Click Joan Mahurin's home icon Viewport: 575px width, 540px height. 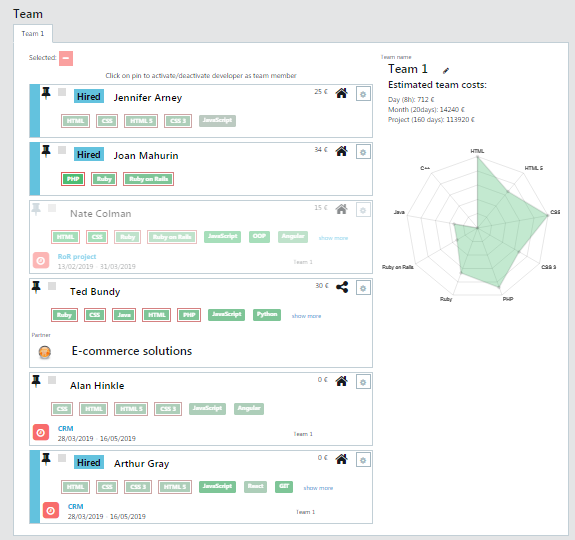[x=341, y=151]
